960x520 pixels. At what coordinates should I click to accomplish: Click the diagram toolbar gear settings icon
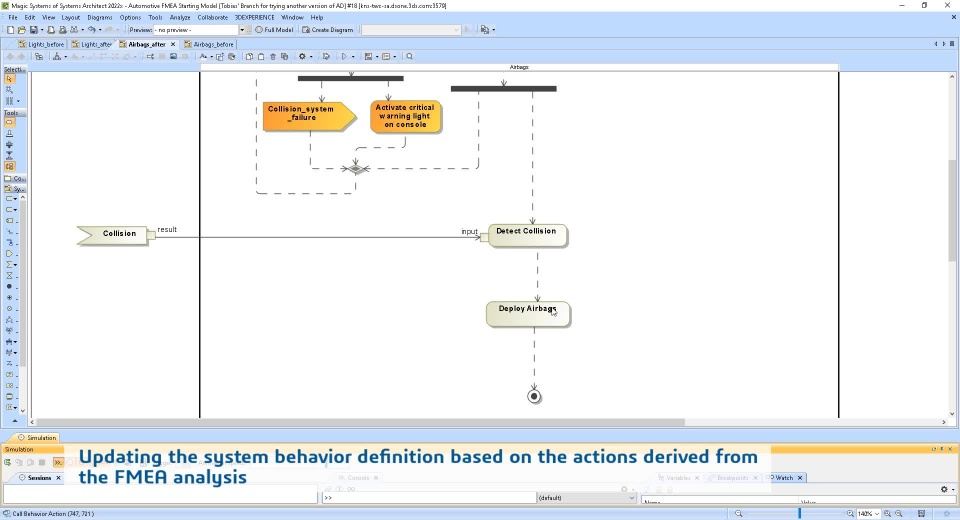pos(302,56)
